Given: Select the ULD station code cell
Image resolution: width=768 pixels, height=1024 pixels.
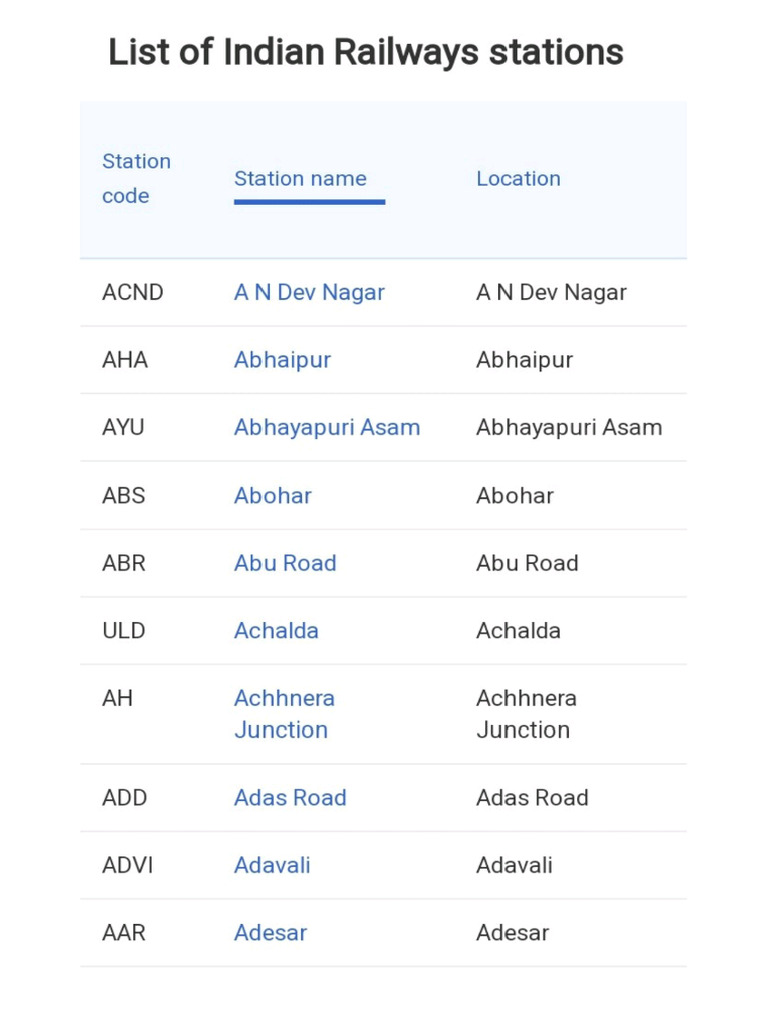Looking at the screenshot, I should pos(123,631).
